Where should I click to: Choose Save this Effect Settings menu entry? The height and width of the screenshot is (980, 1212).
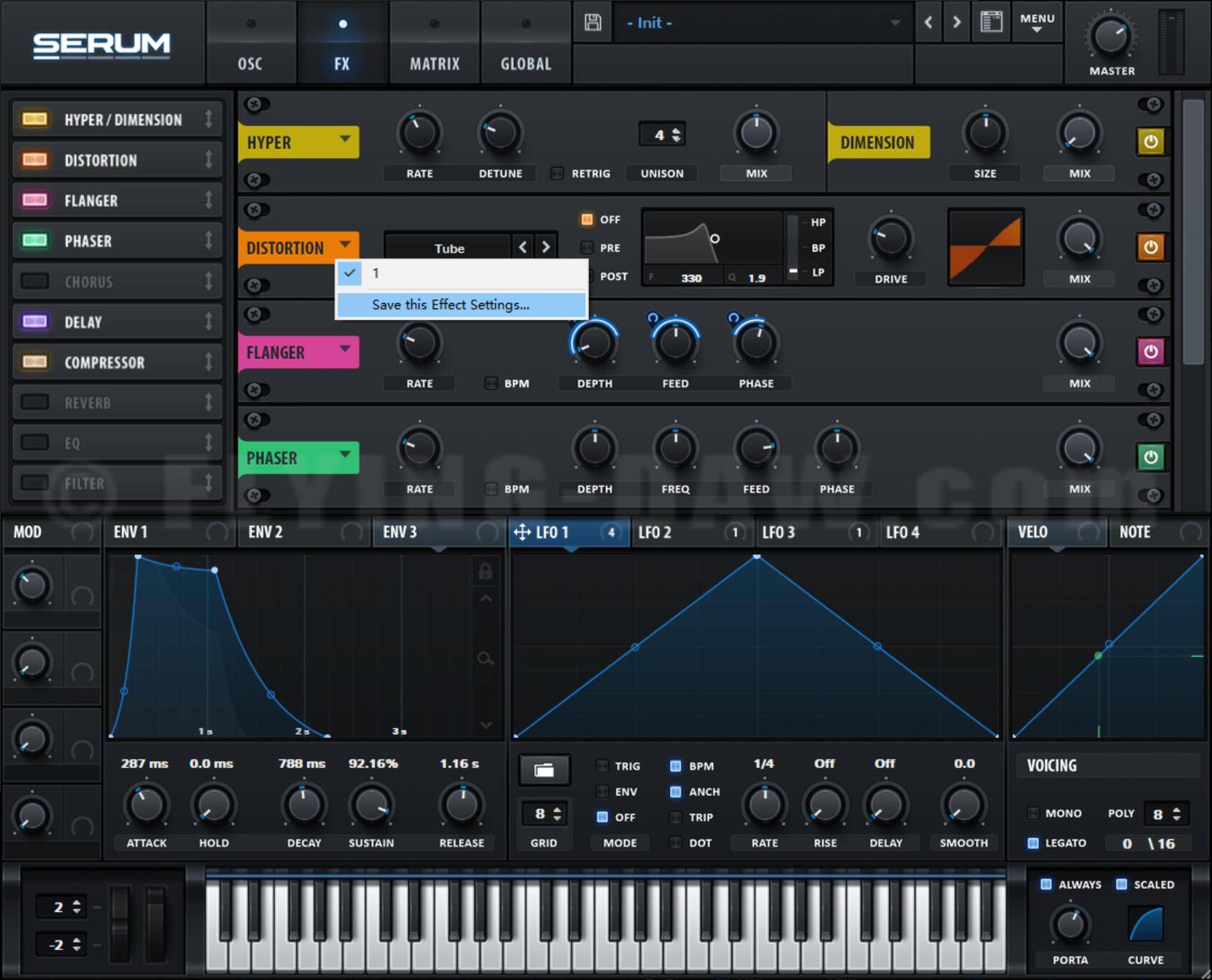tap(461, 304)
